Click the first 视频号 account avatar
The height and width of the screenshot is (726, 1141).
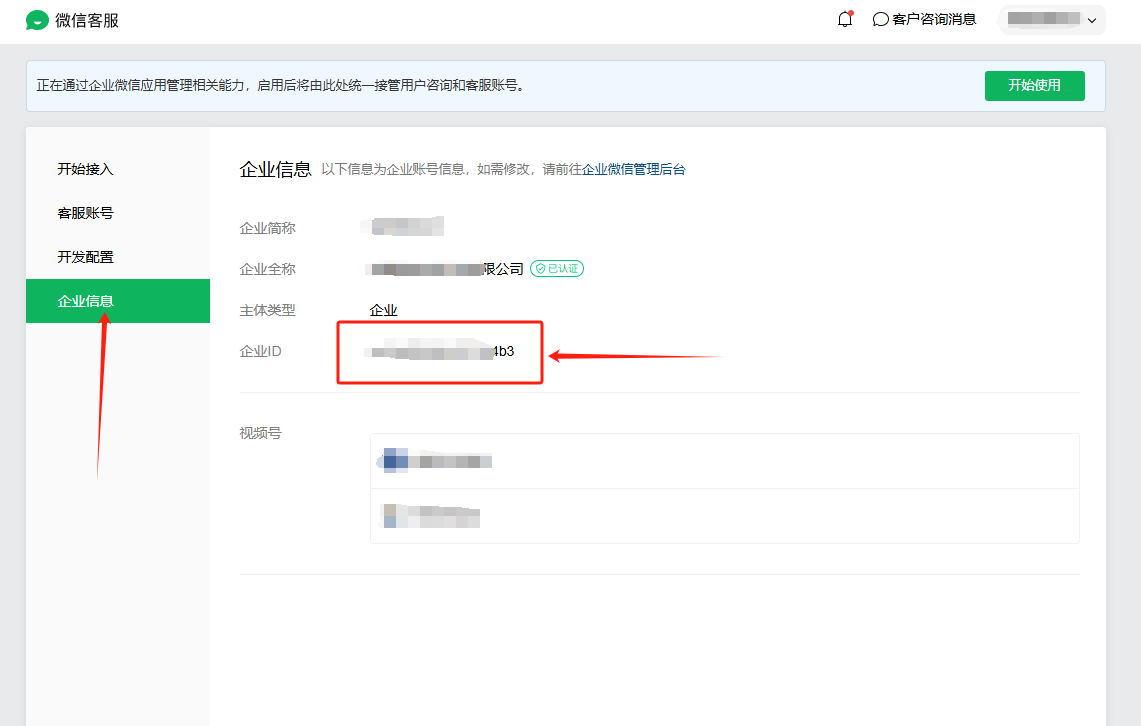point(396,461)
